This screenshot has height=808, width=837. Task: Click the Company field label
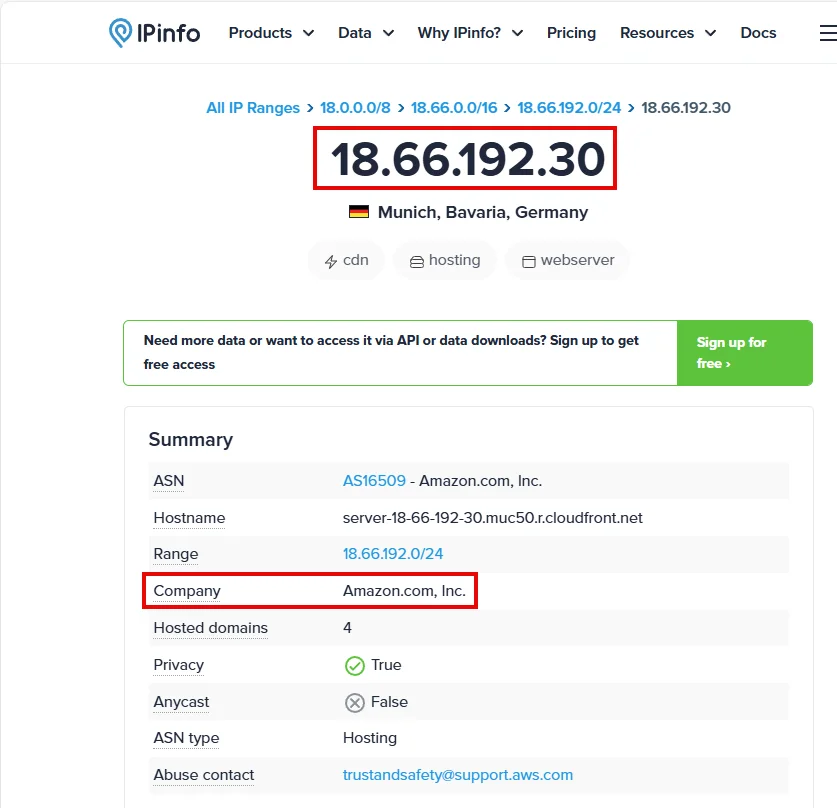point(187,591)
